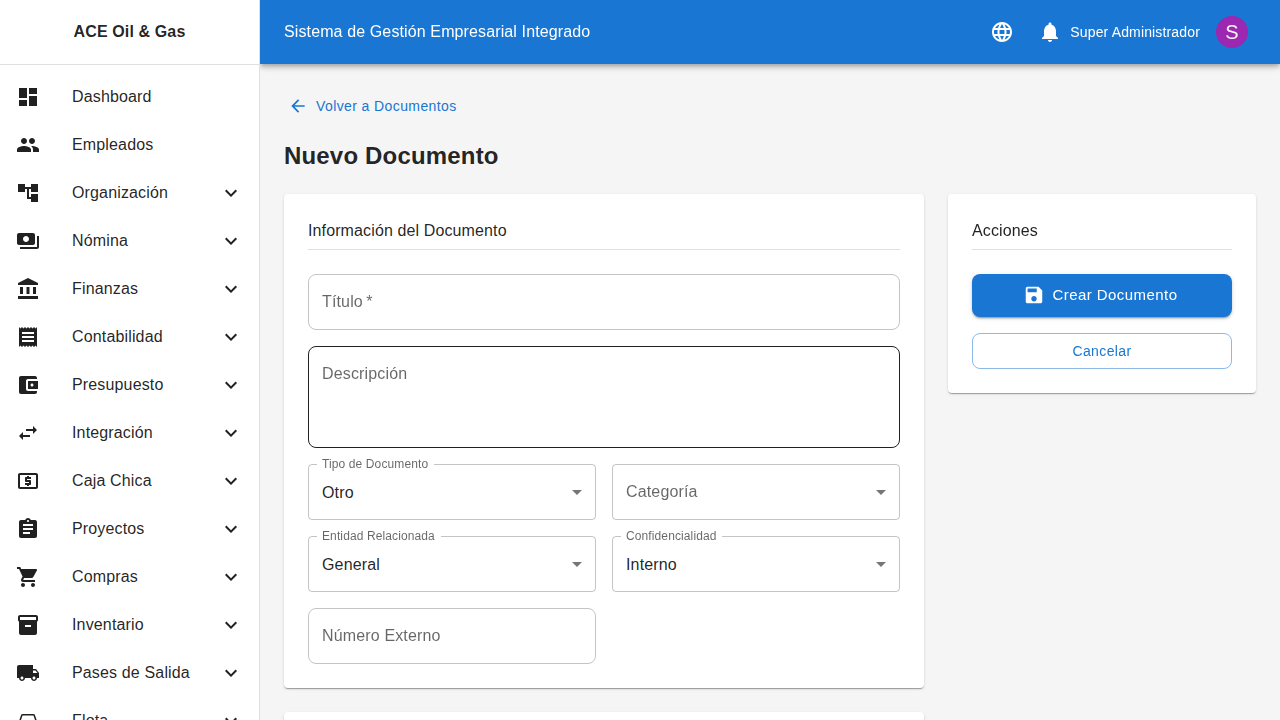Viewport: 1280px width, 720px height.
Task: Click the back arrow icon
Action: (x=298, y=106)
